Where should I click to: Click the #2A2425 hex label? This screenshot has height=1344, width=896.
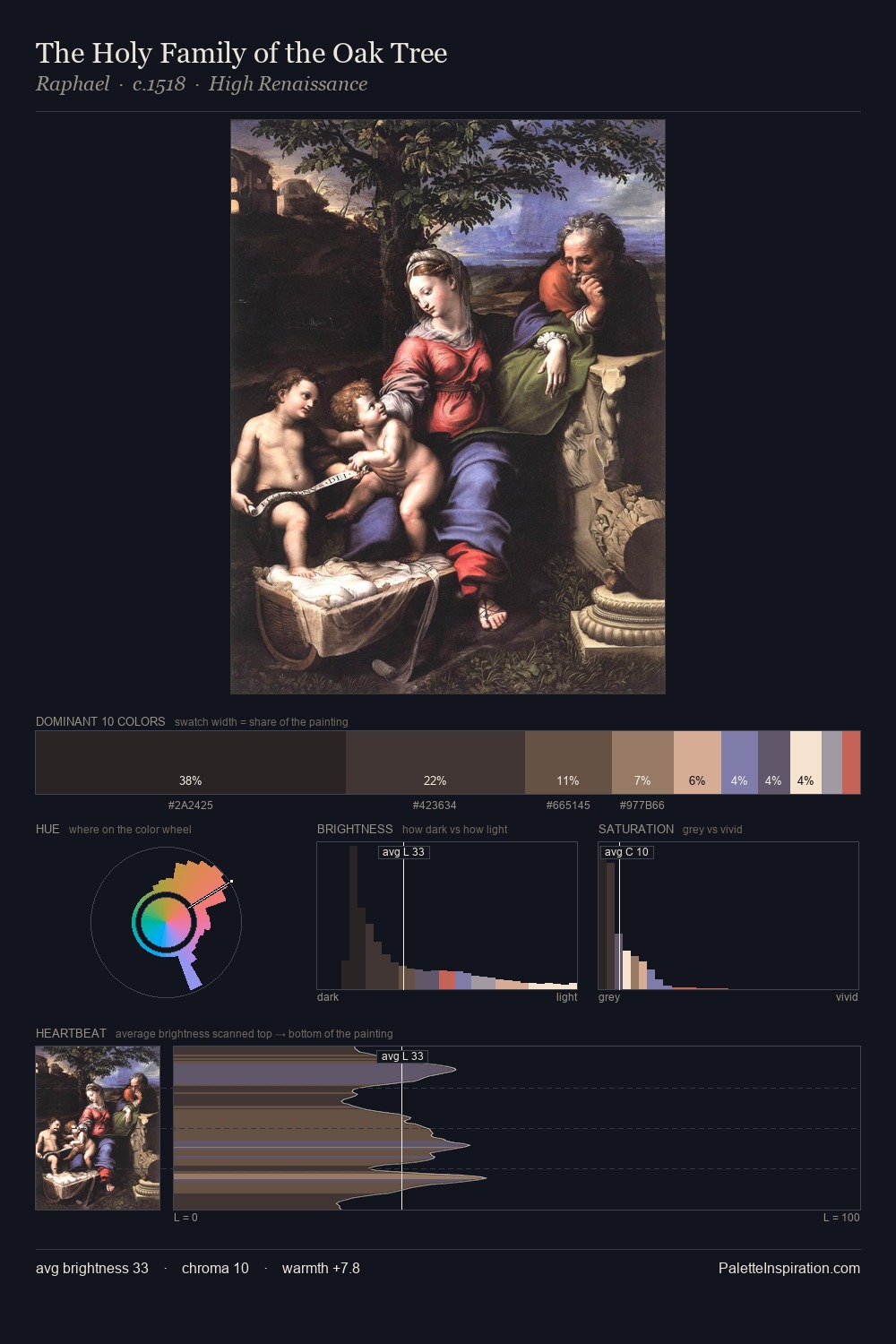[x=191, y=806]
